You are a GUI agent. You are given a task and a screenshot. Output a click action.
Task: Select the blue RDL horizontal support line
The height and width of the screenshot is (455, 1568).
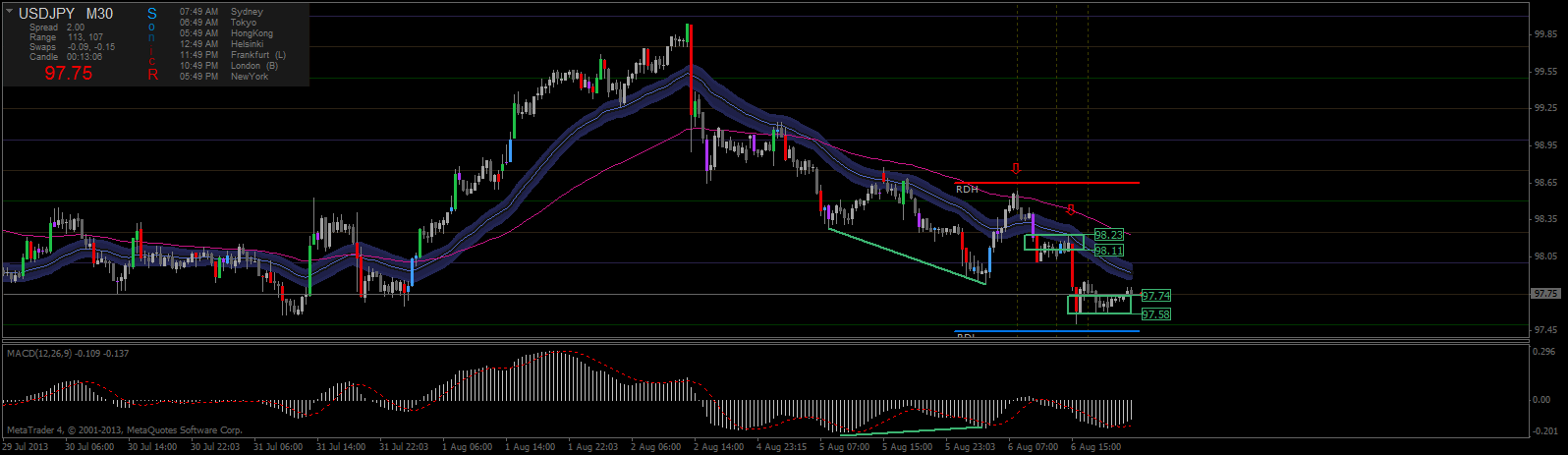[x=1046, y=331]
